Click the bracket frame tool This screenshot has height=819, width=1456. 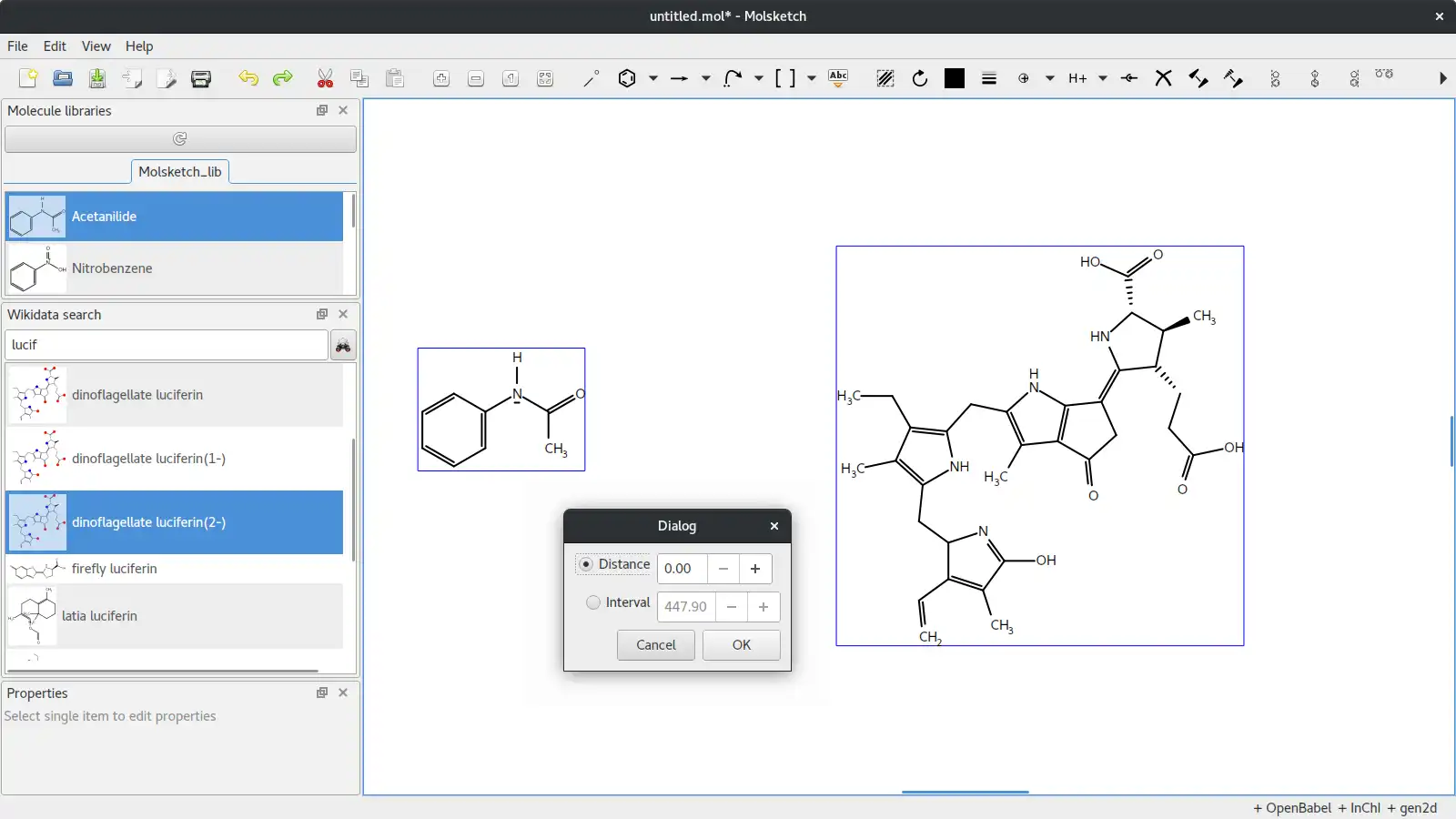coord(784,79)
